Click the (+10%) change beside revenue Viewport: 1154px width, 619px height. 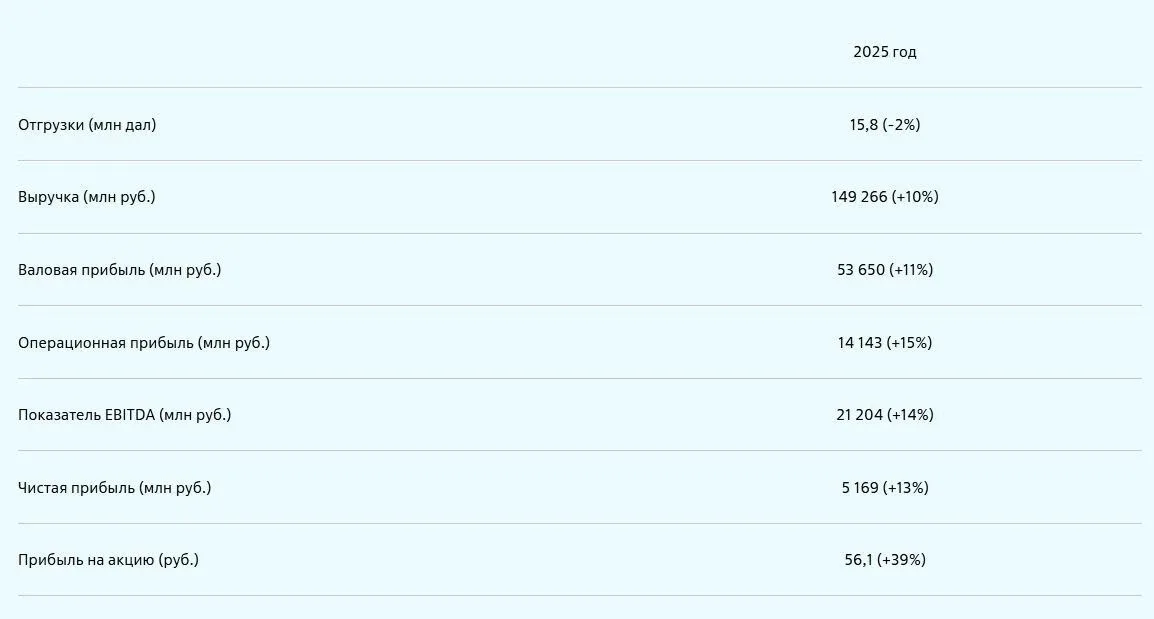tap(915, 197)
